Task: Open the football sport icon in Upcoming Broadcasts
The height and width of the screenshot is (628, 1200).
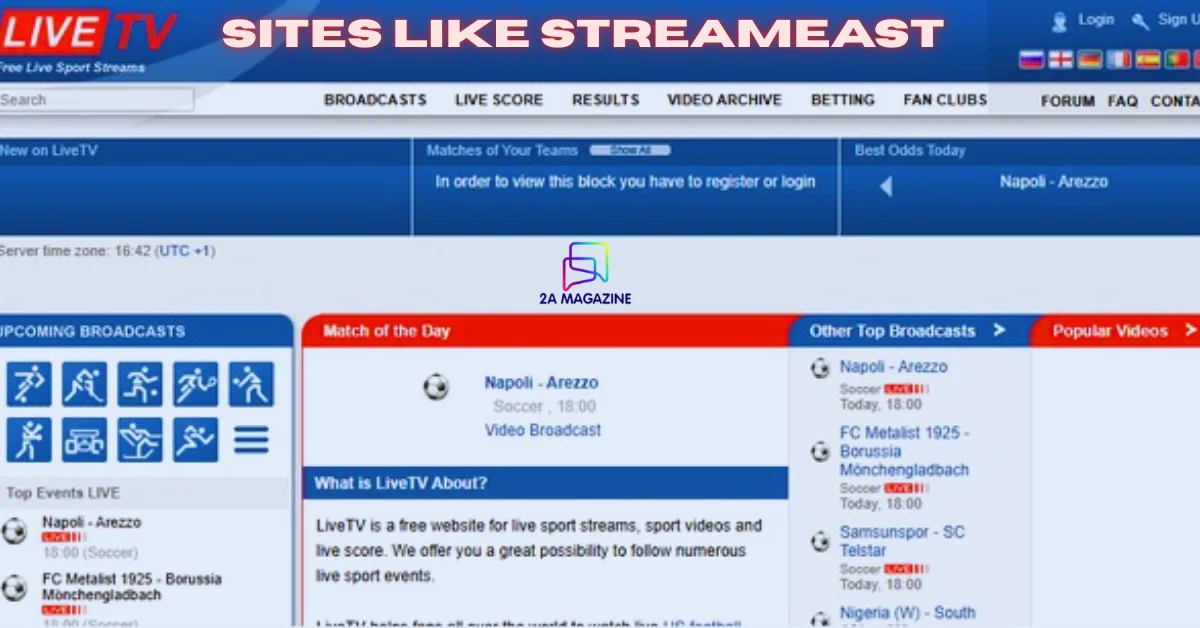Action: 29,385
